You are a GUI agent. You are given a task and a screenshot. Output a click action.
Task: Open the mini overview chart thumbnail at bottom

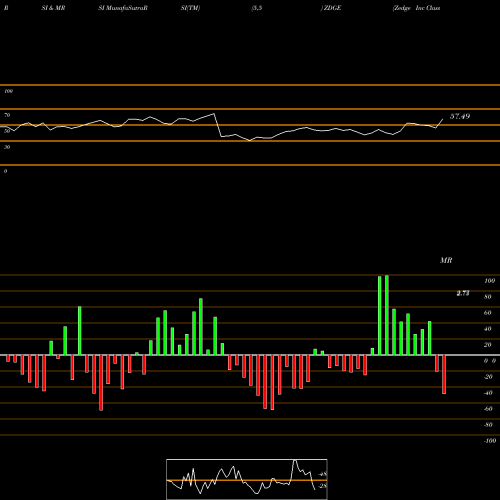pyautogui.click(x=247, y=479)
